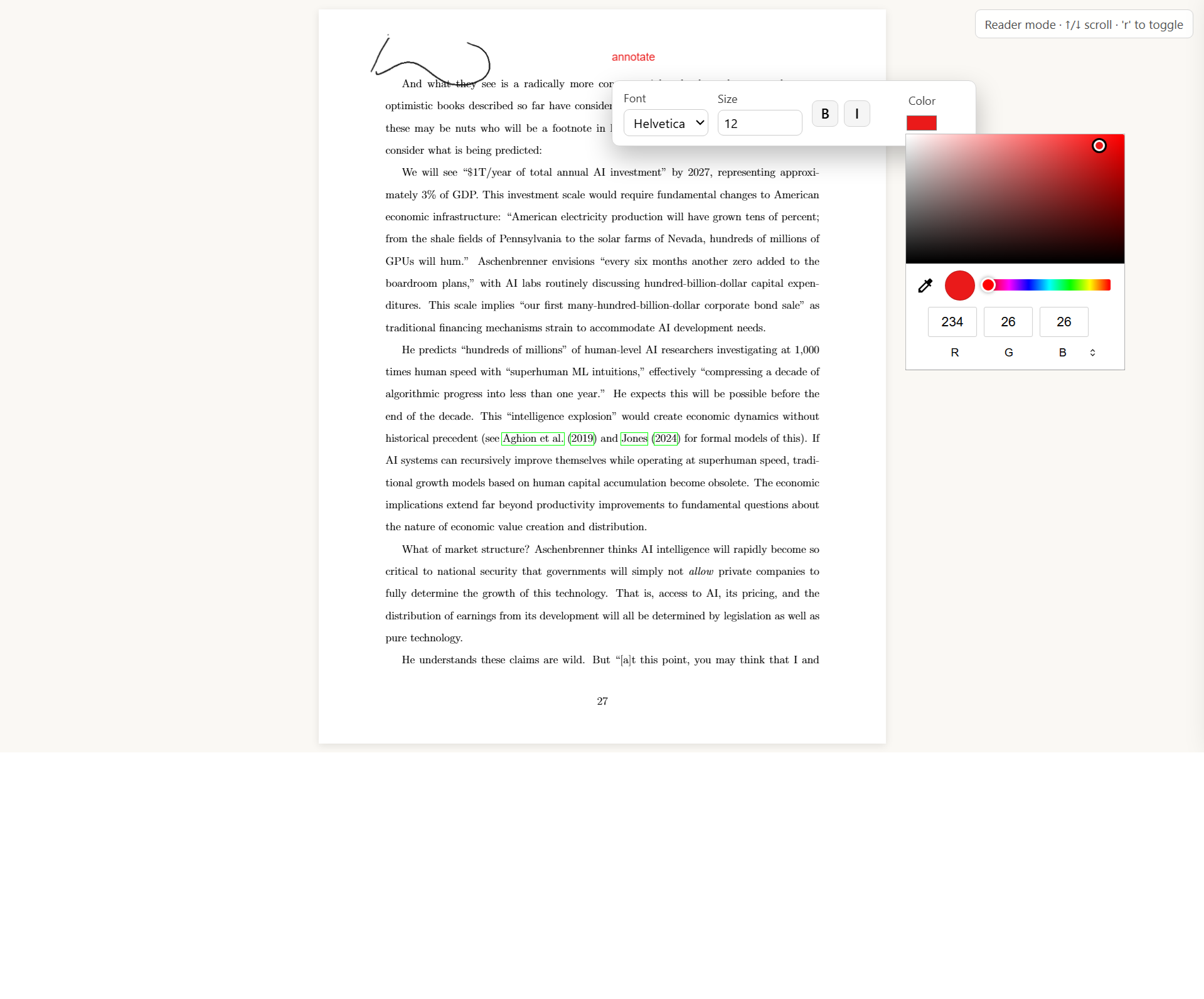The width and height of the screenshot is (1204, 999).
Task: Edit the R value input field
Action: [x=952, y=322]
